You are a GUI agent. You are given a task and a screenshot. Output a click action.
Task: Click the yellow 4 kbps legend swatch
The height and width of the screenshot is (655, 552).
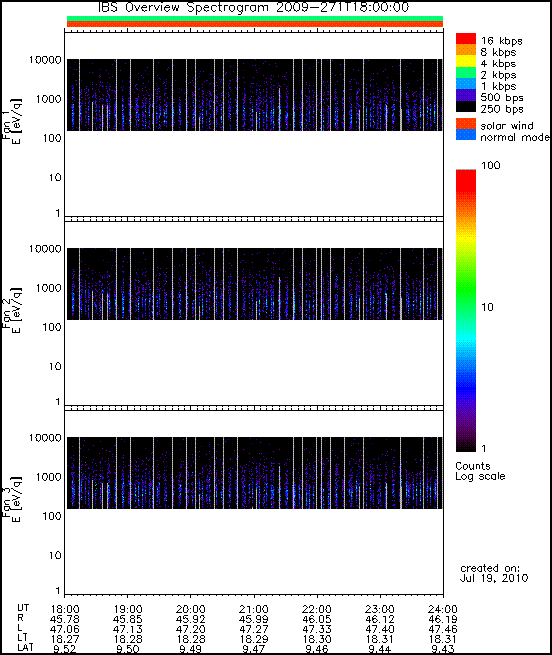pyautogui.click(x=466, y=61)
